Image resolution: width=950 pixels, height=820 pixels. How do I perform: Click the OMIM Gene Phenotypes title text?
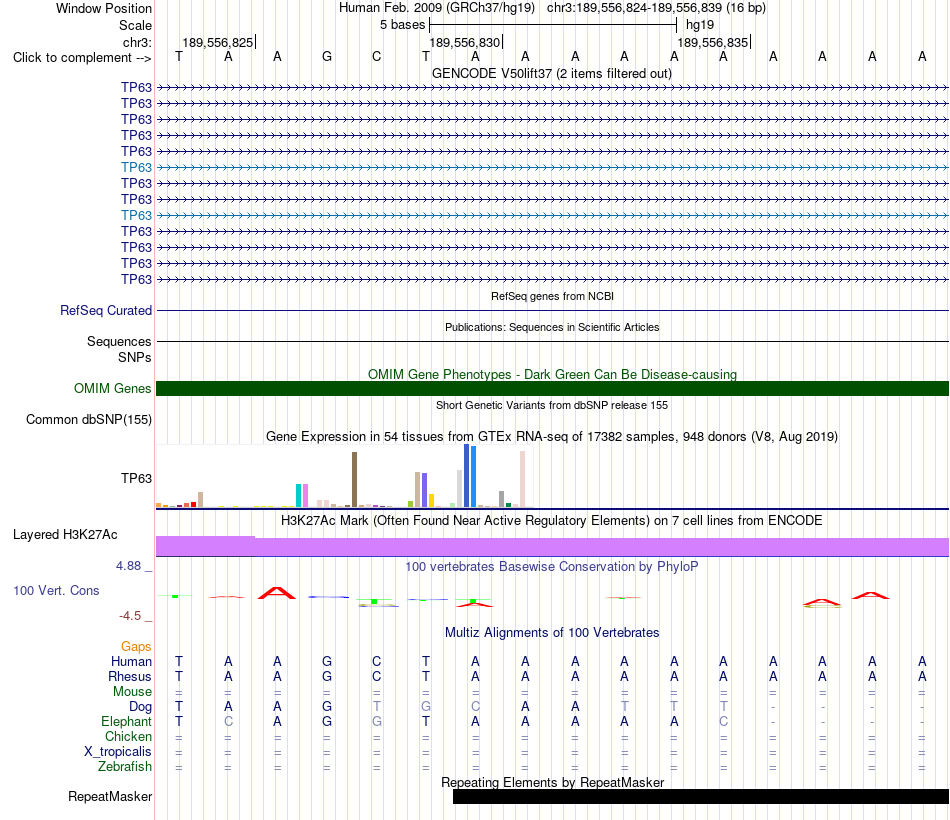pyautogui.click(x=552, y=375)
